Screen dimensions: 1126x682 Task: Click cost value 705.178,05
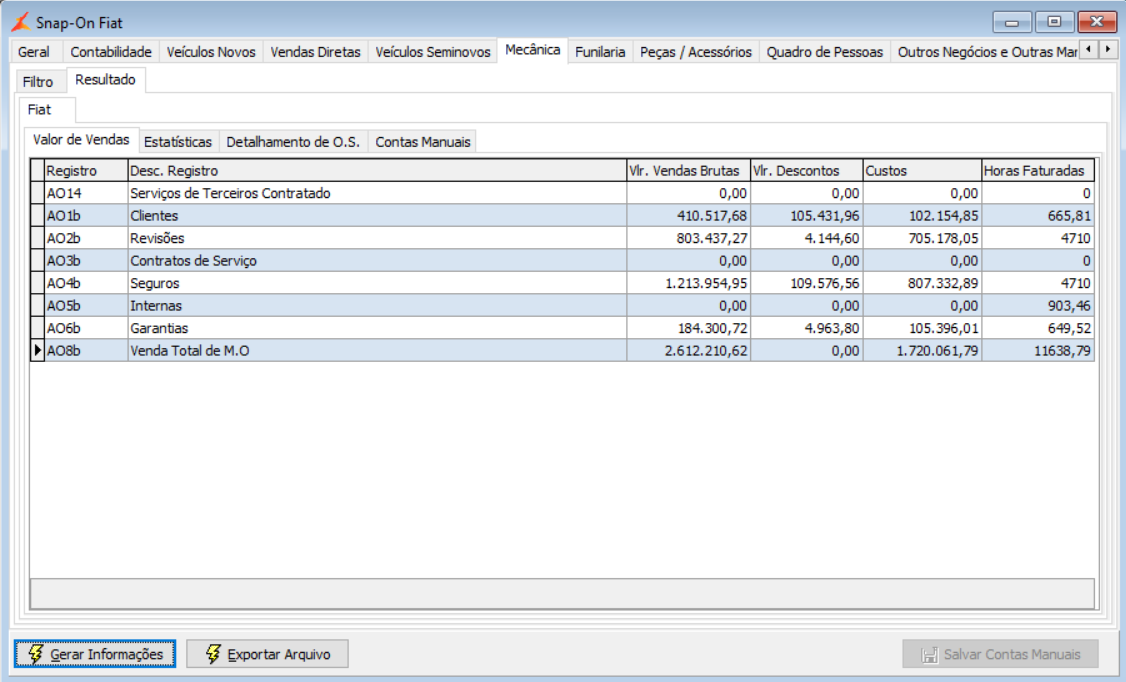(x=922, y=238)
